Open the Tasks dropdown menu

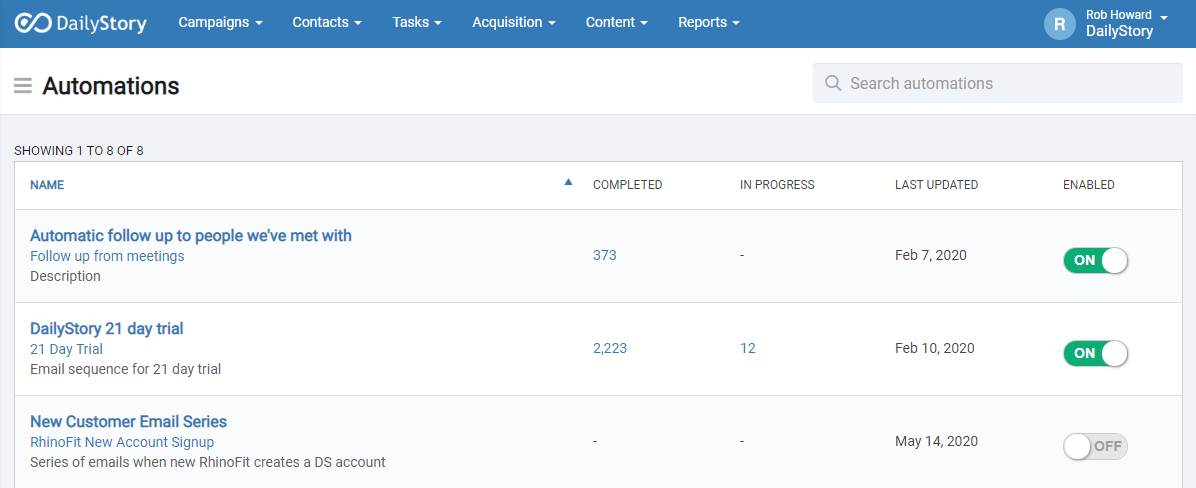point(417,23)
